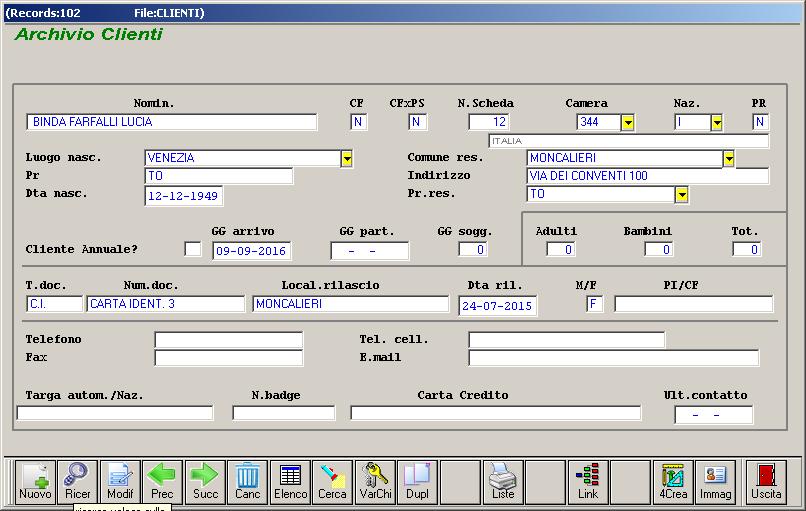Click the PR field at top right
This screenshot has height=511, width=806.
(760, 122)
